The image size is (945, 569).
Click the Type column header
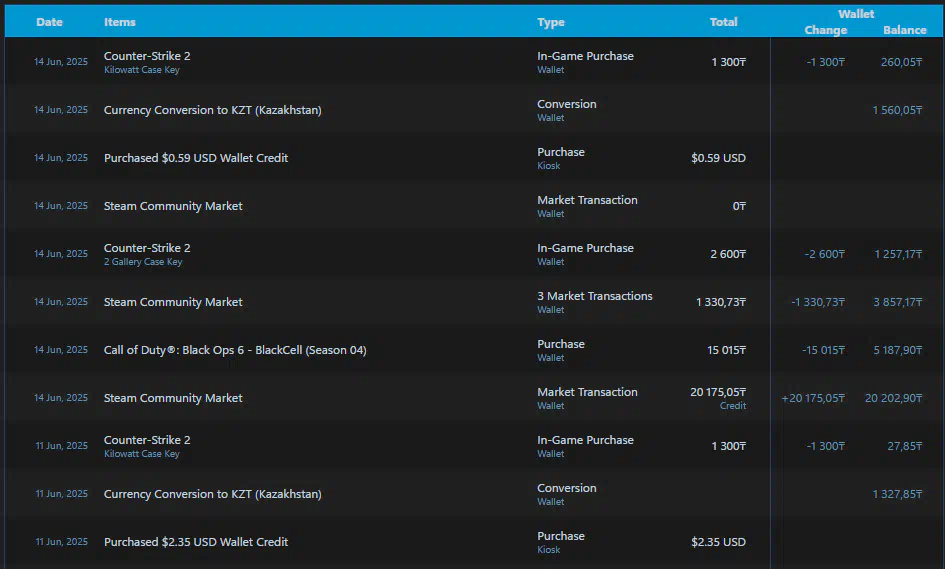(x=551, y=22)
